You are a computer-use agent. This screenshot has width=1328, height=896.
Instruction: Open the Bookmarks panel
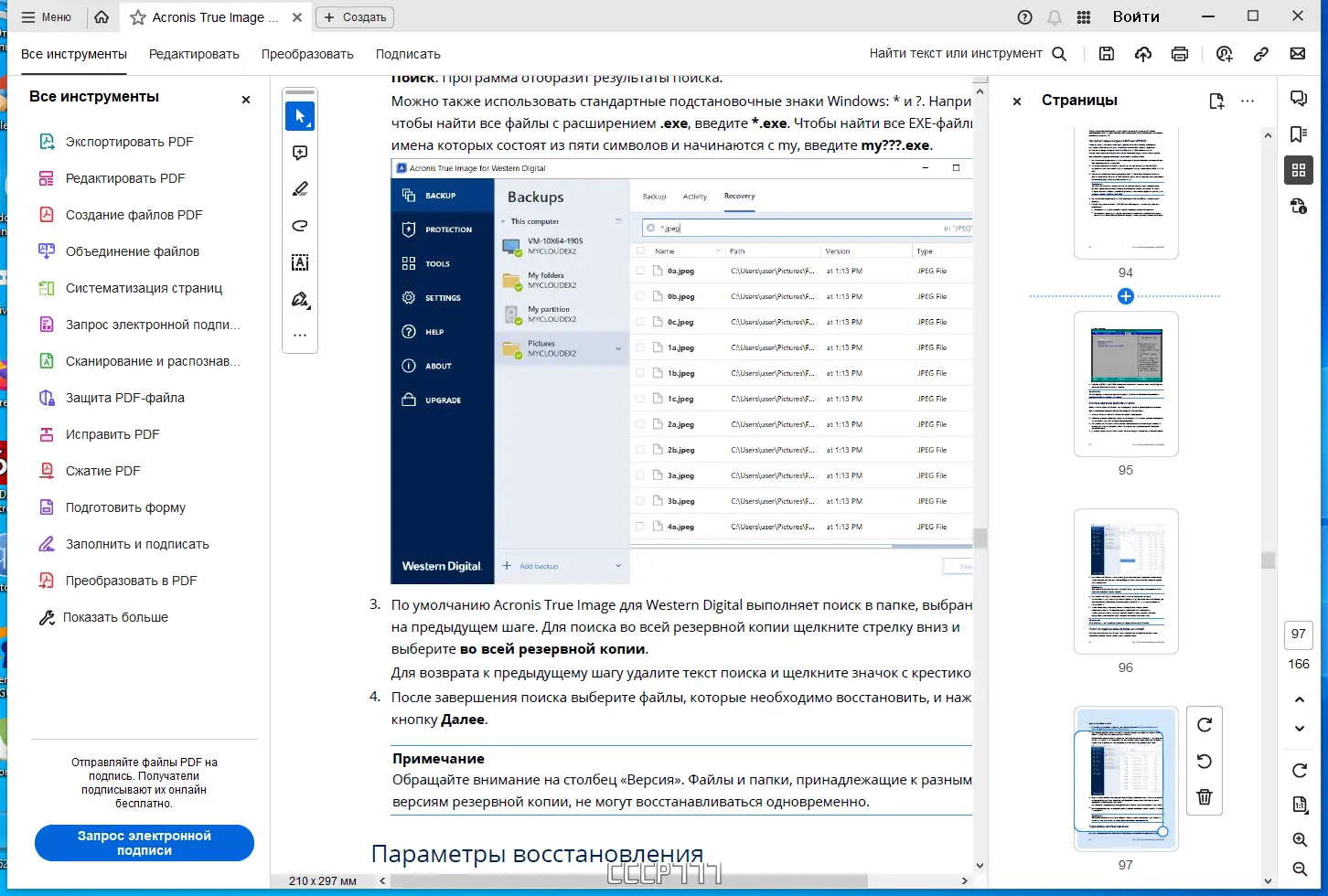(1299, 133)
